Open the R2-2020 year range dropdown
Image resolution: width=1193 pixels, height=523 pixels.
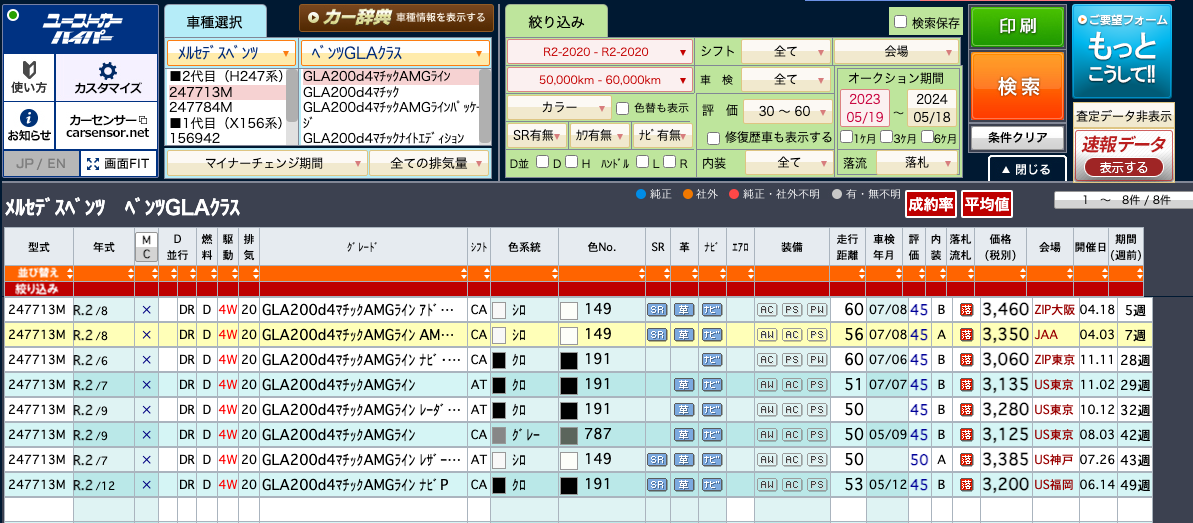(600, 52)
